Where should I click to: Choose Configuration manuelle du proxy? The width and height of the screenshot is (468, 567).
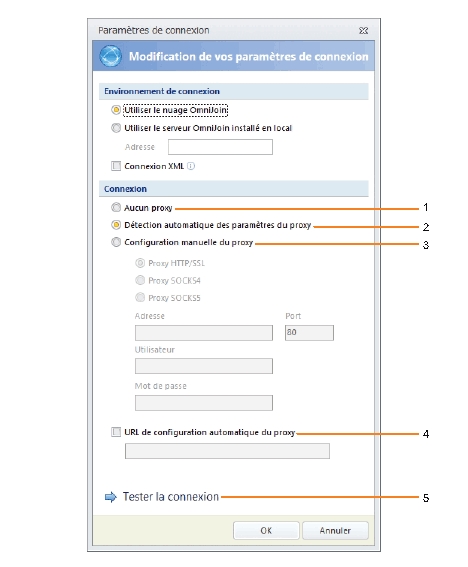pyautogui.click(x=116, y=242)
